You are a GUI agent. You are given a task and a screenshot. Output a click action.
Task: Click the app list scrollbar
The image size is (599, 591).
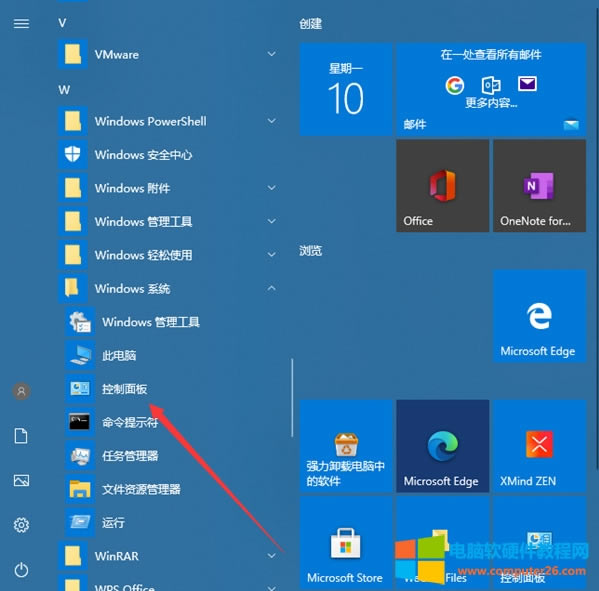pyautogui.click(x=292, y=397)
